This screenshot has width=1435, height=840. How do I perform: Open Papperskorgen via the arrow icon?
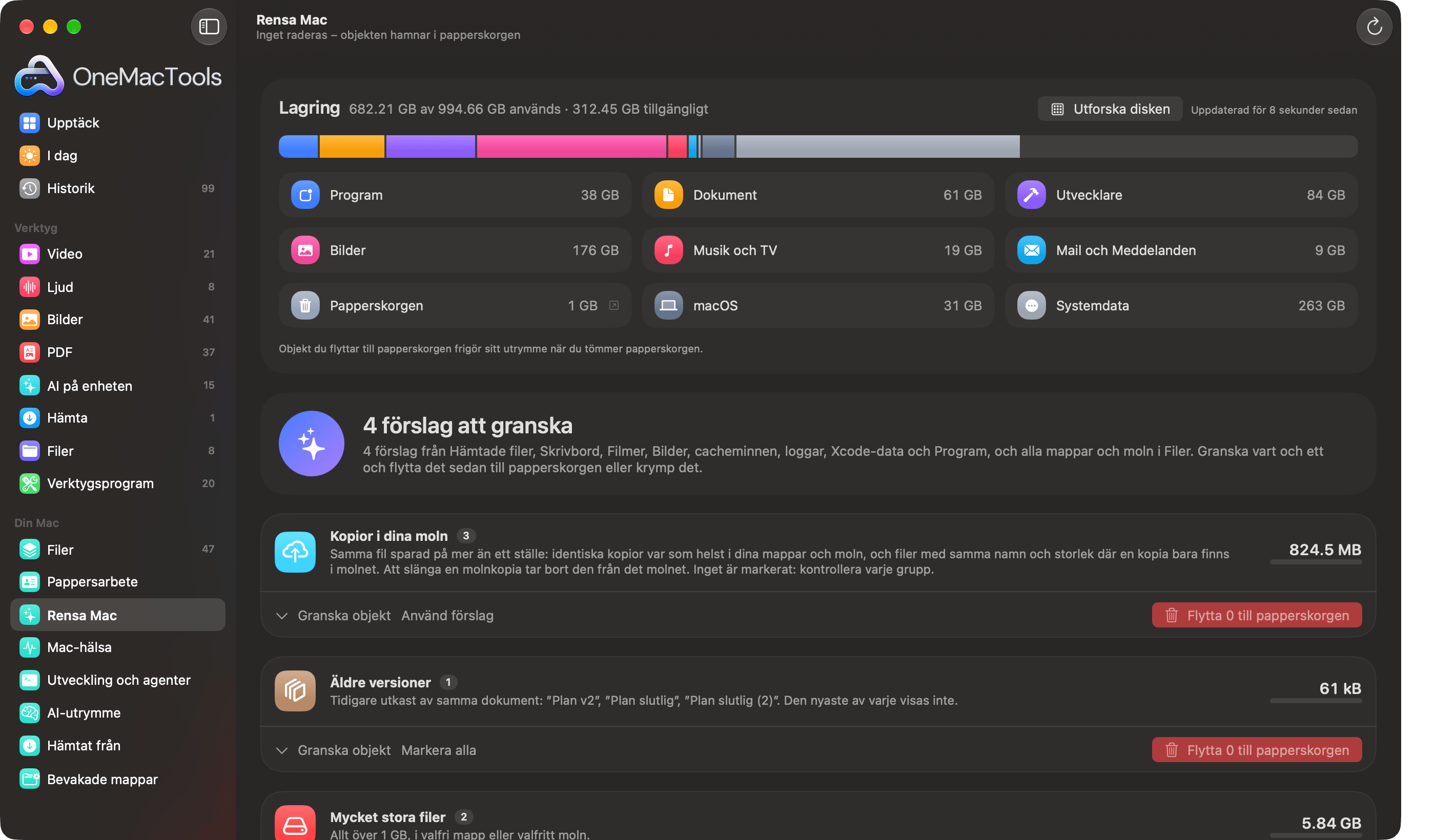613,306
